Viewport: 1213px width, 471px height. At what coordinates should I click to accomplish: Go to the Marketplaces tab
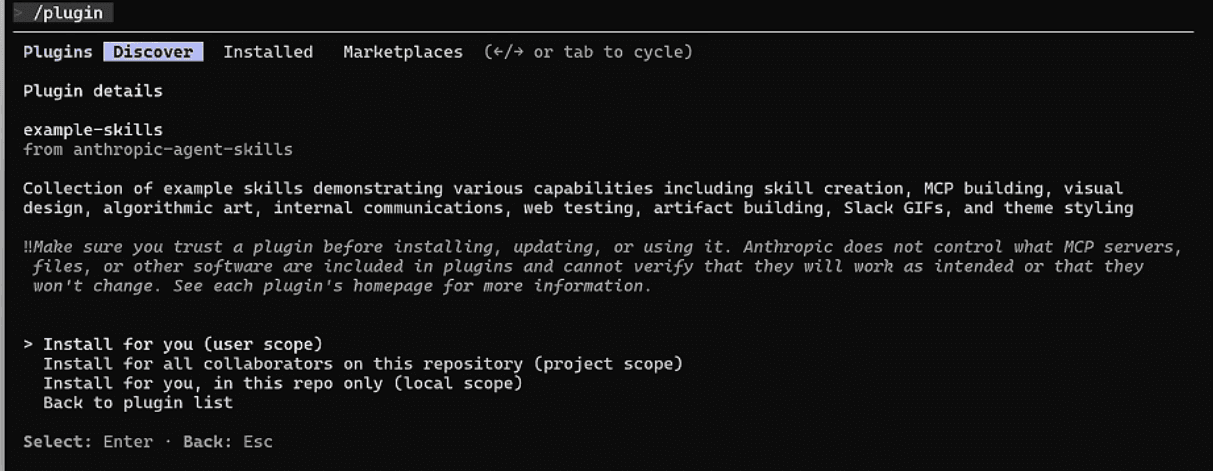[402, 52]
